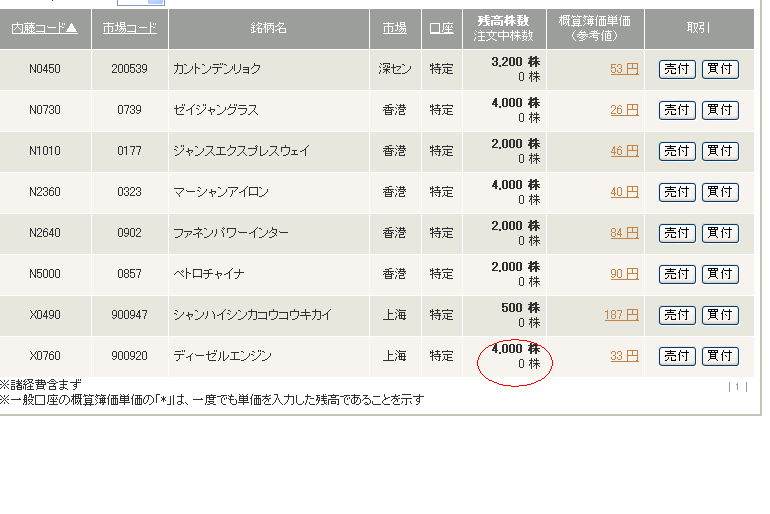Open the 90 円 book value link
The height and width of the screenshot is (514, 770).
624,274
